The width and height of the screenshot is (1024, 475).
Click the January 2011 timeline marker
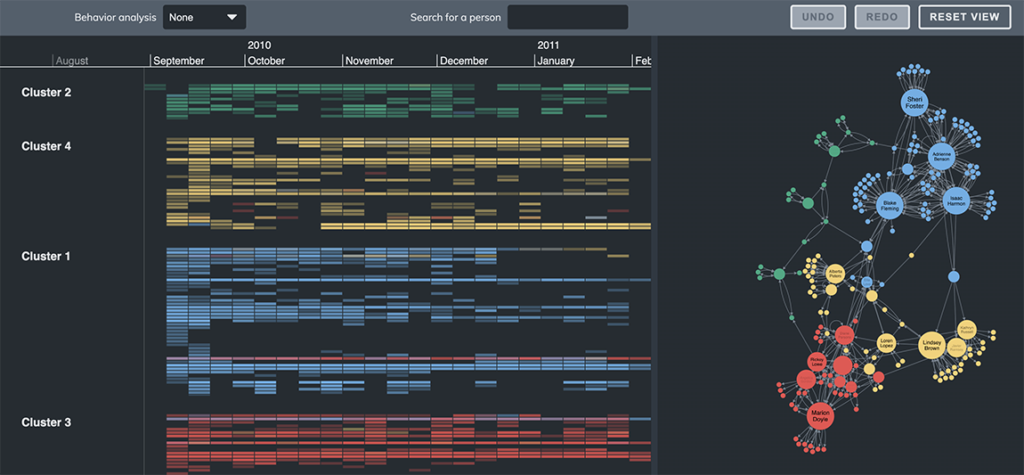click(x=556, y=61)
